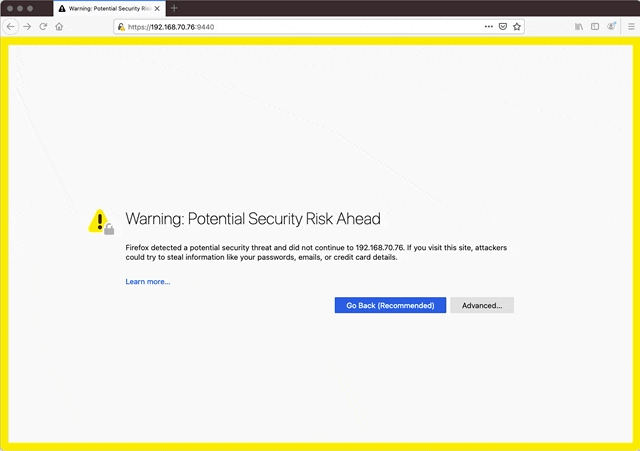Open page actions three-dot menu
The width and height of the screenshot is (640, 451).
[x=489, y=27]
